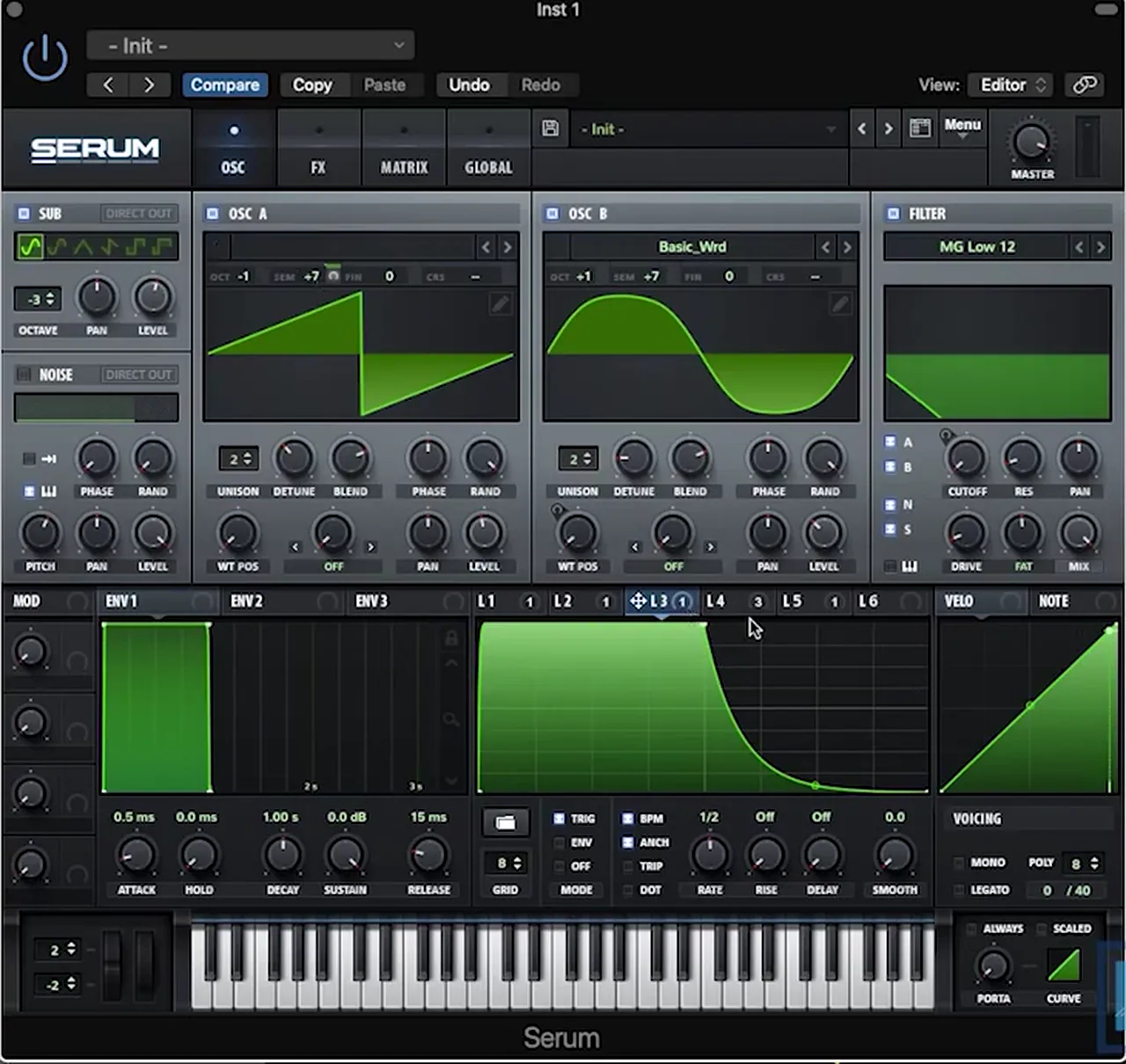
Task: Open the host Init preset dropdown
Action: [251, 46]
